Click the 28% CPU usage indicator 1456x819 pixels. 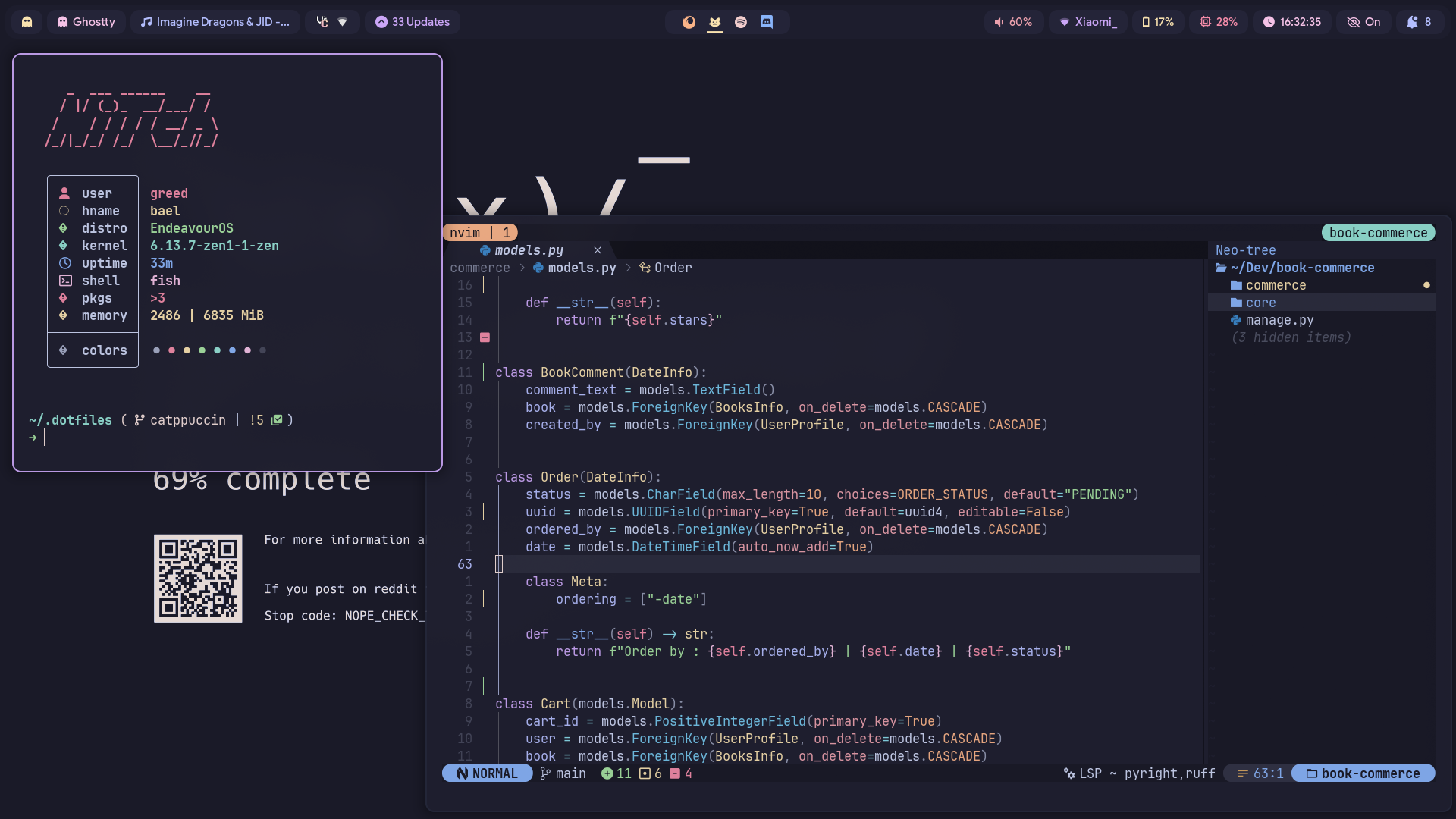click(x=1219, y=22)
